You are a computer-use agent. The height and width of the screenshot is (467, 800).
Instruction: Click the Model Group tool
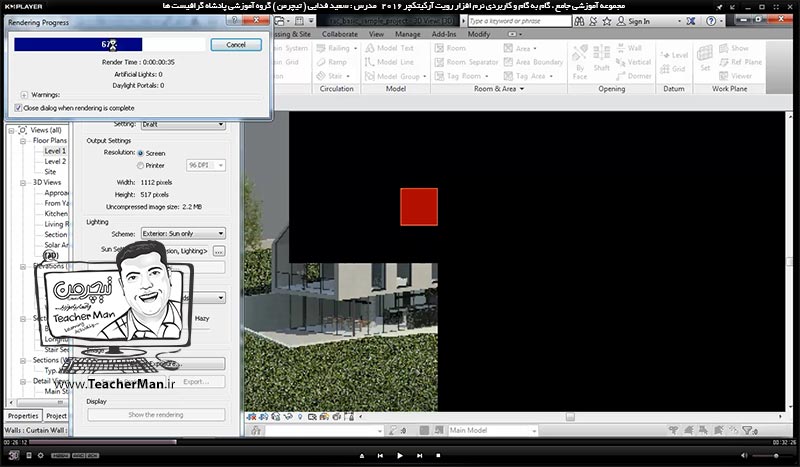coord(392,76)
